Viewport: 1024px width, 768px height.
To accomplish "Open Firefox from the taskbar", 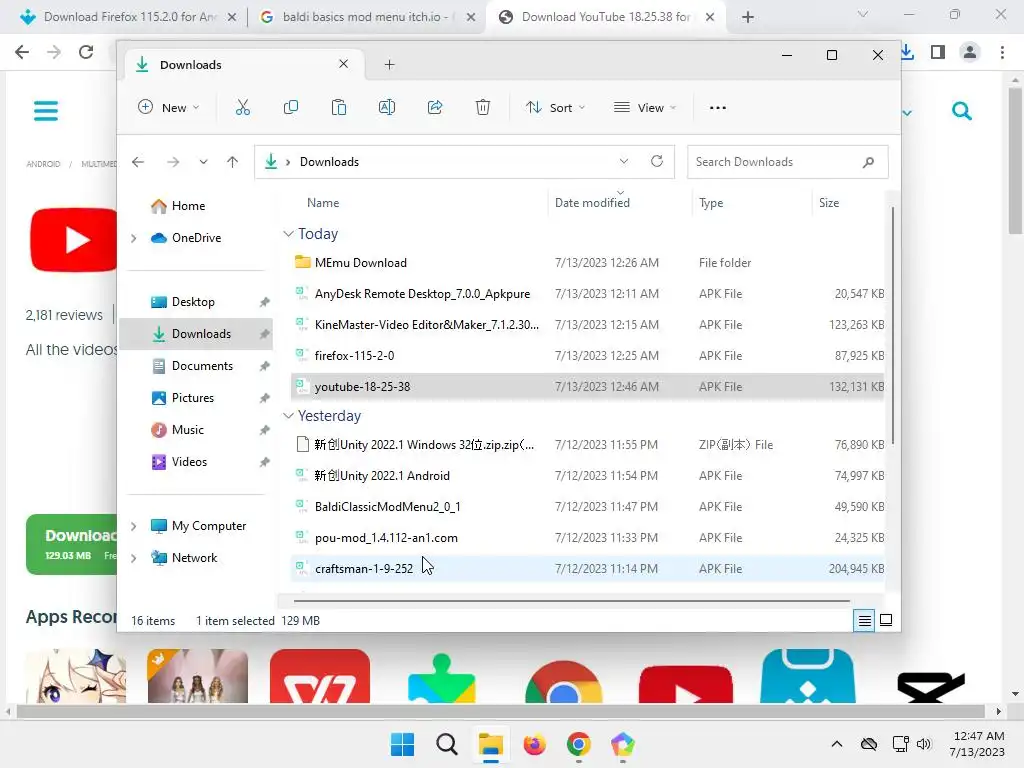I will coord(534,744).
